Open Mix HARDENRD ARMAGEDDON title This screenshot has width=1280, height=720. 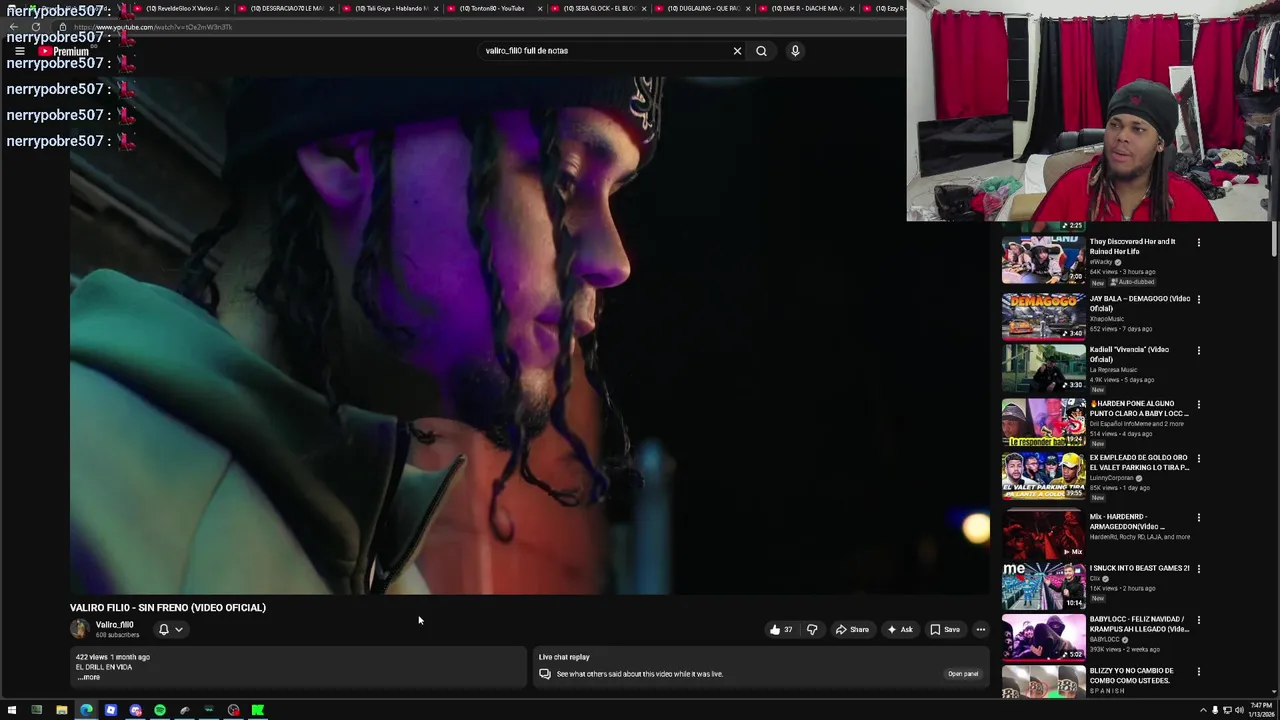[x=1128, y=521]
